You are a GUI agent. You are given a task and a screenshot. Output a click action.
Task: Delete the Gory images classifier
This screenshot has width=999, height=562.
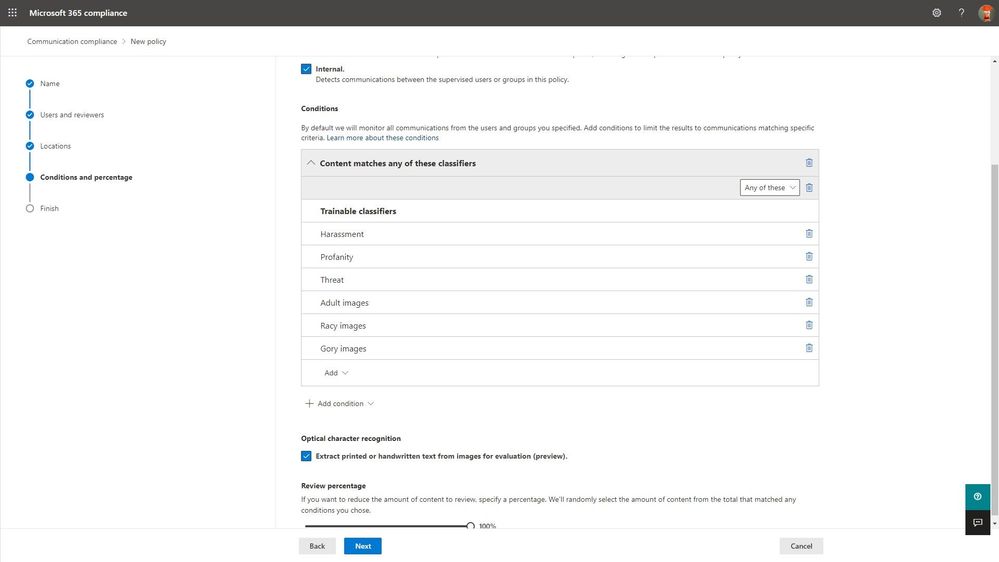(809, 349)
